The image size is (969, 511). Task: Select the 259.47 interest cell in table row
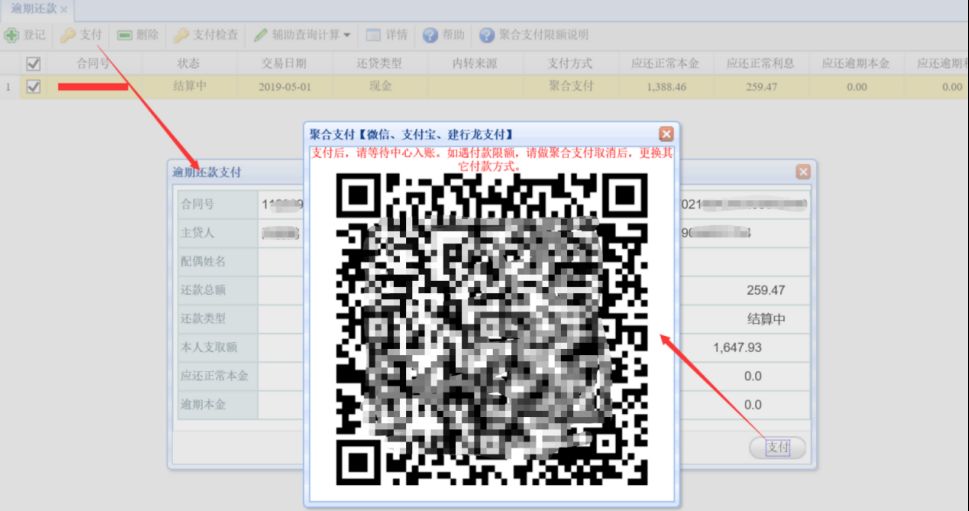pos(761,87)
